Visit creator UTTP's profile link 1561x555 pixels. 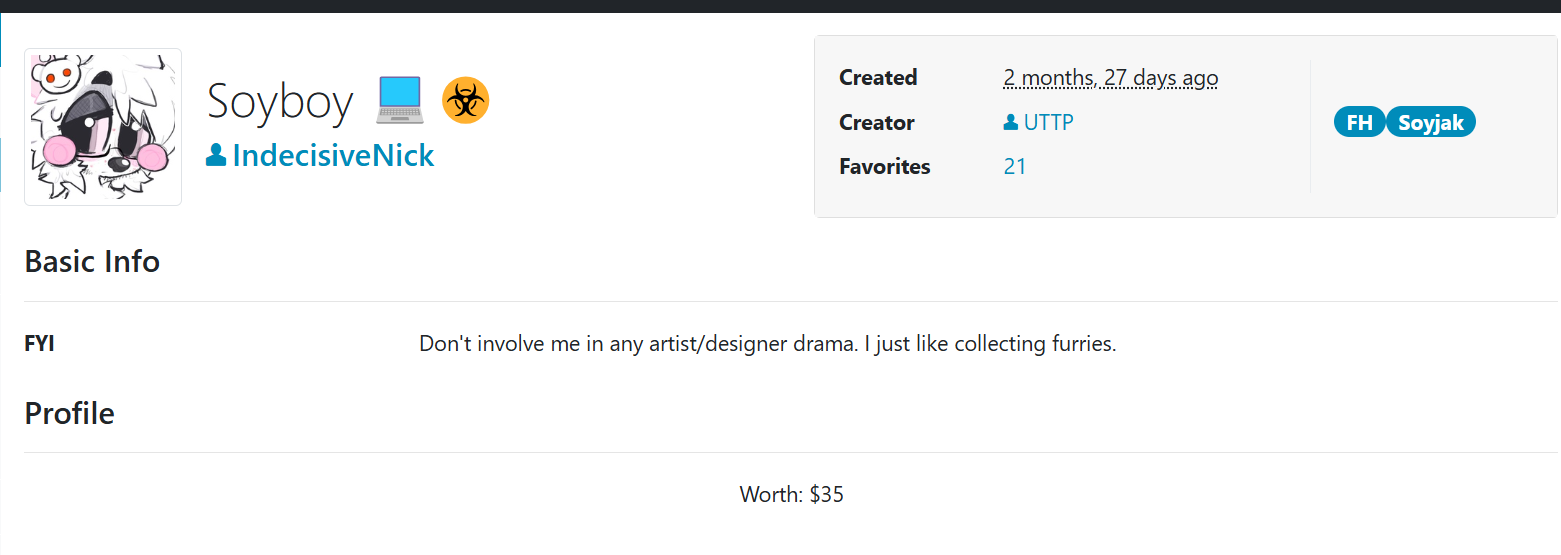[x=1048, y=122]
